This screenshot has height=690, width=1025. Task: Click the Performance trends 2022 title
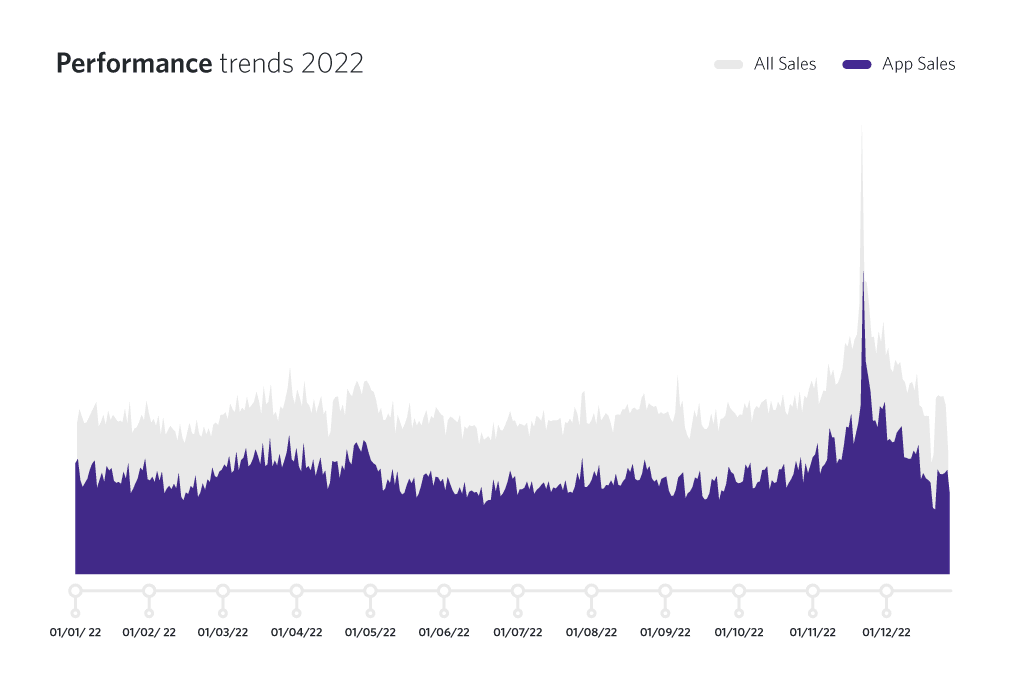pyautogui.click(x=210, y=64)
